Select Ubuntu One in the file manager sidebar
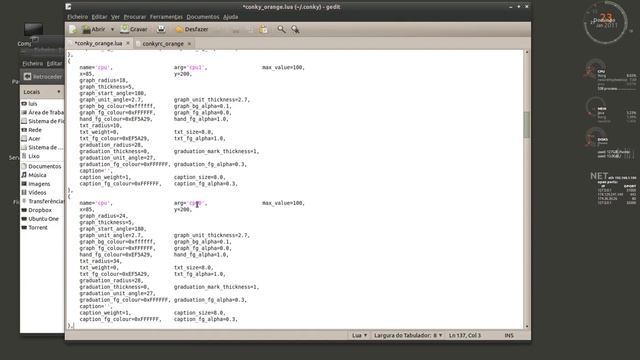The width and height of the screenshot is (640, 360). point(40,219)
